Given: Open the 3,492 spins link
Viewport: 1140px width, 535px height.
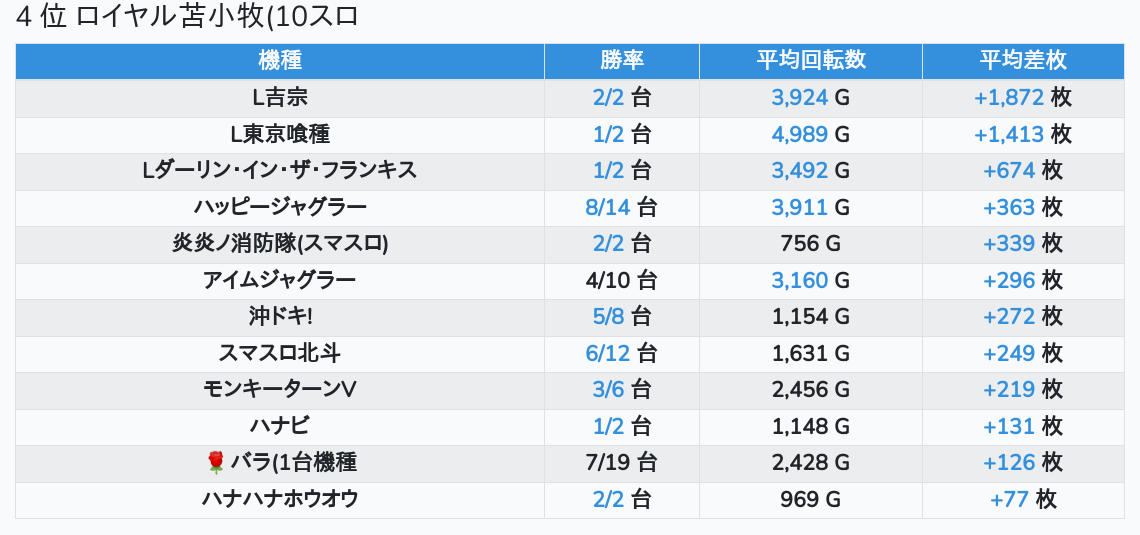Looking at the screenshot, I should pos(800,171).
